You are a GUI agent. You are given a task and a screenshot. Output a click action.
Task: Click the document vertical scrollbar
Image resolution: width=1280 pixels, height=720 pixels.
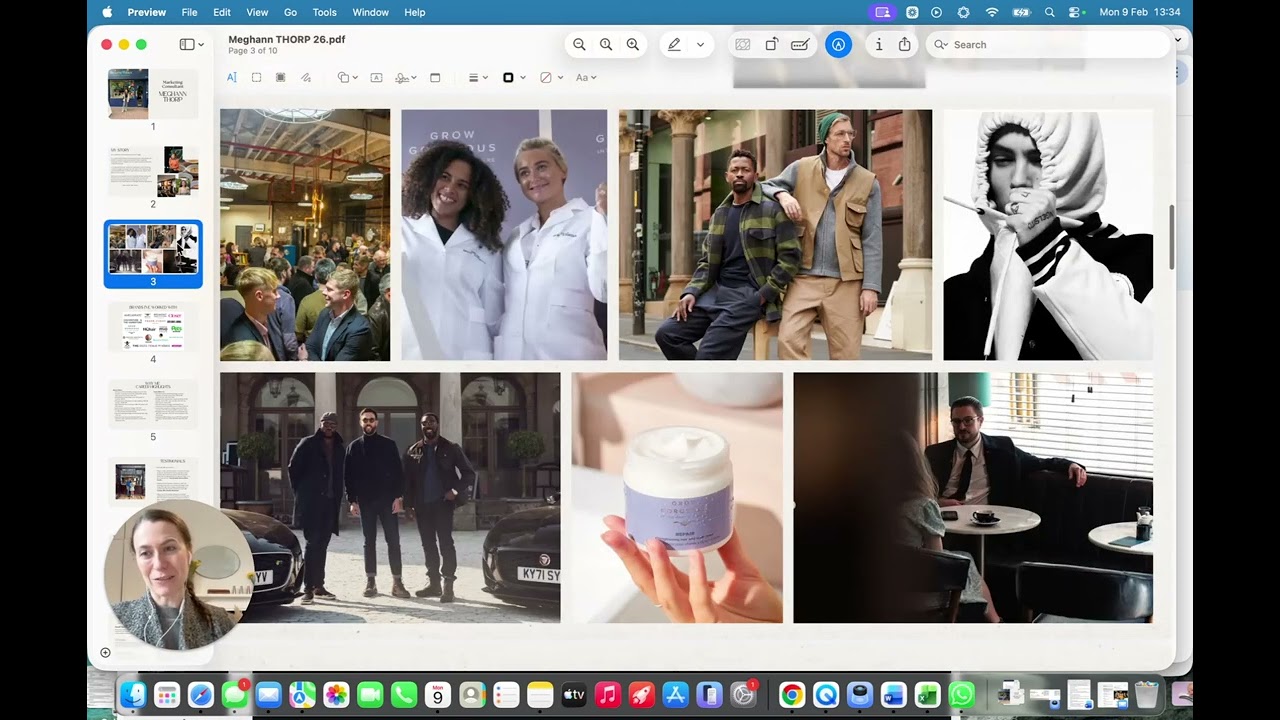[1171, 237]
